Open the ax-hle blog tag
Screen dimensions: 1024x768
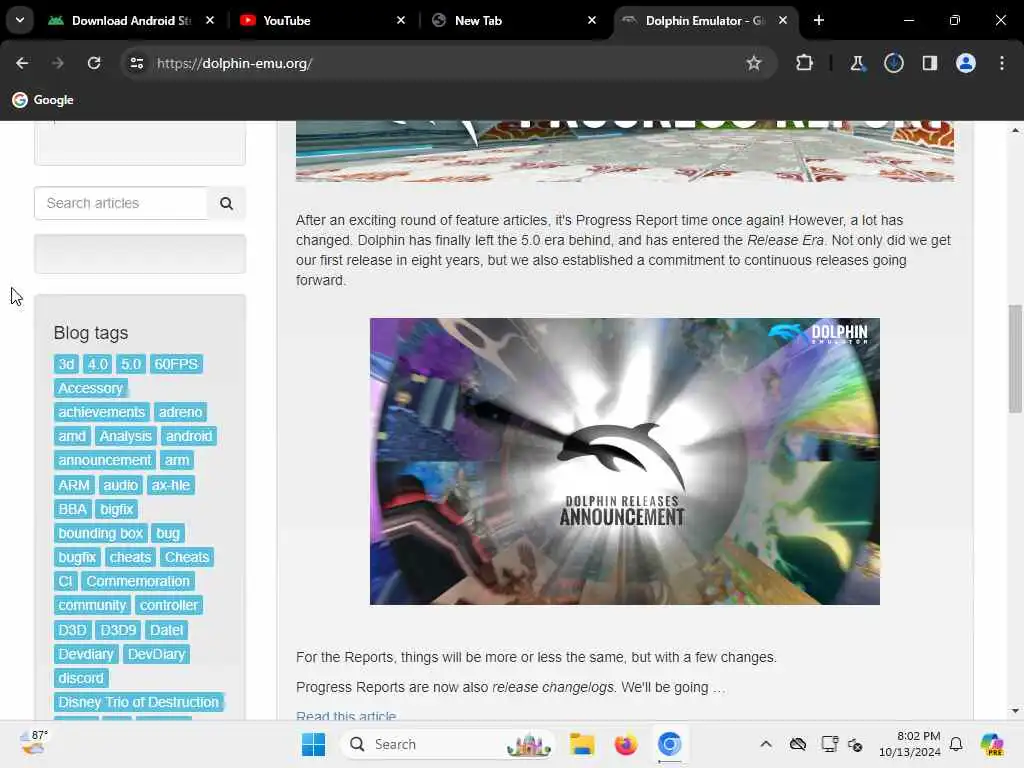[x=170, y=485]
